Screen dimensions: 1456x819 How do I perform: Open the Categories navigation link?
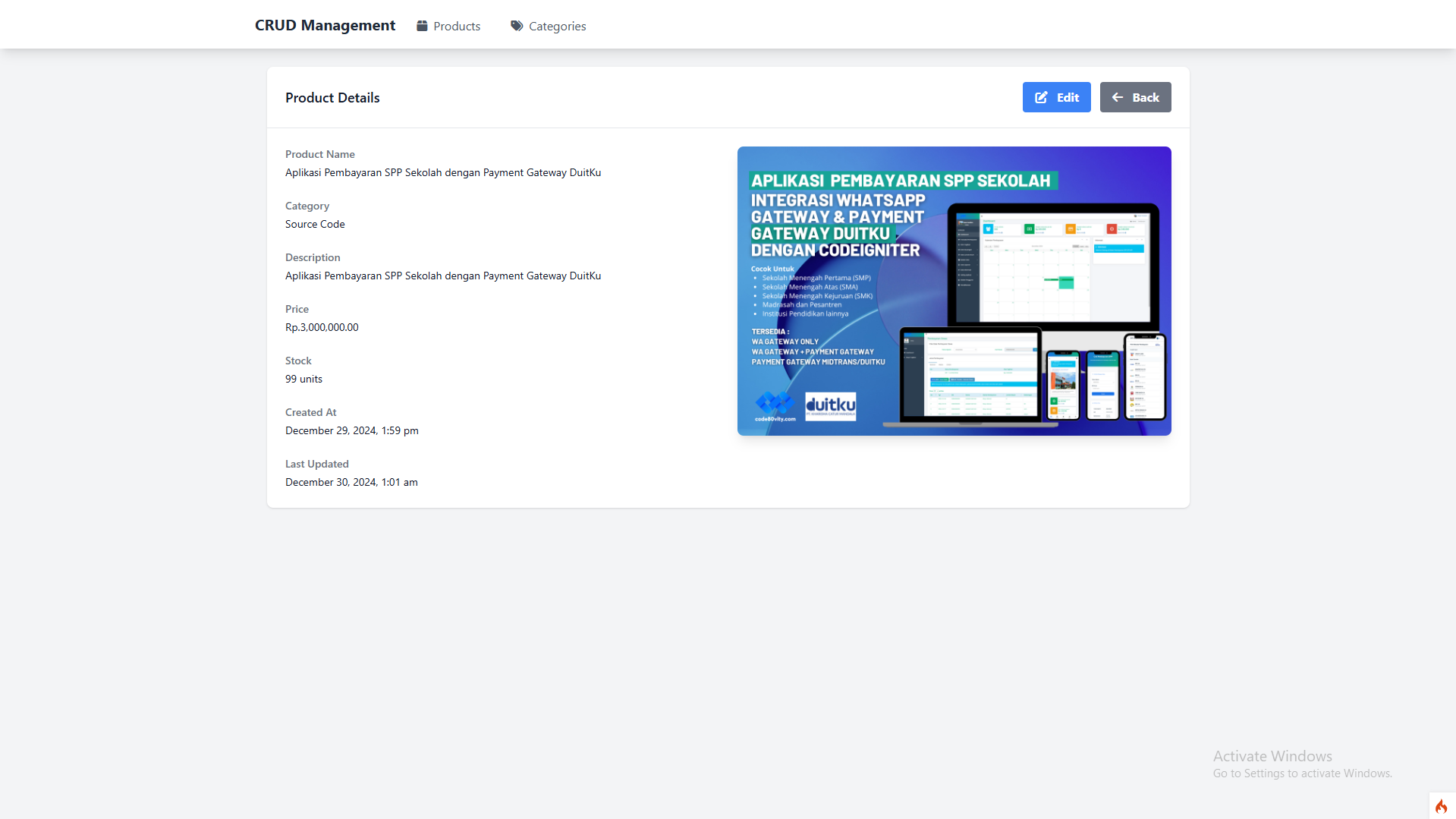click(549, 26)
